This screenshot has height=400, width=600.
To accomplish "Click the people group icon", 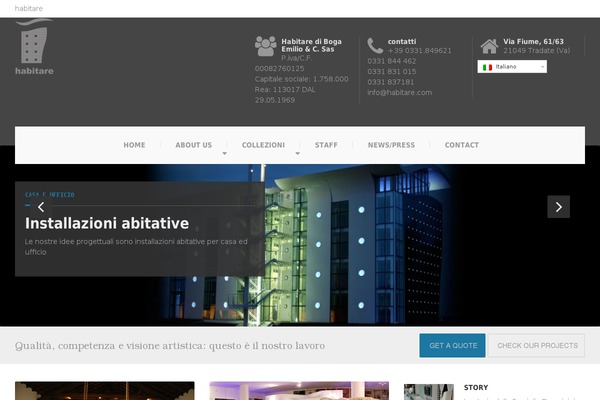I will tap(266, 46).
